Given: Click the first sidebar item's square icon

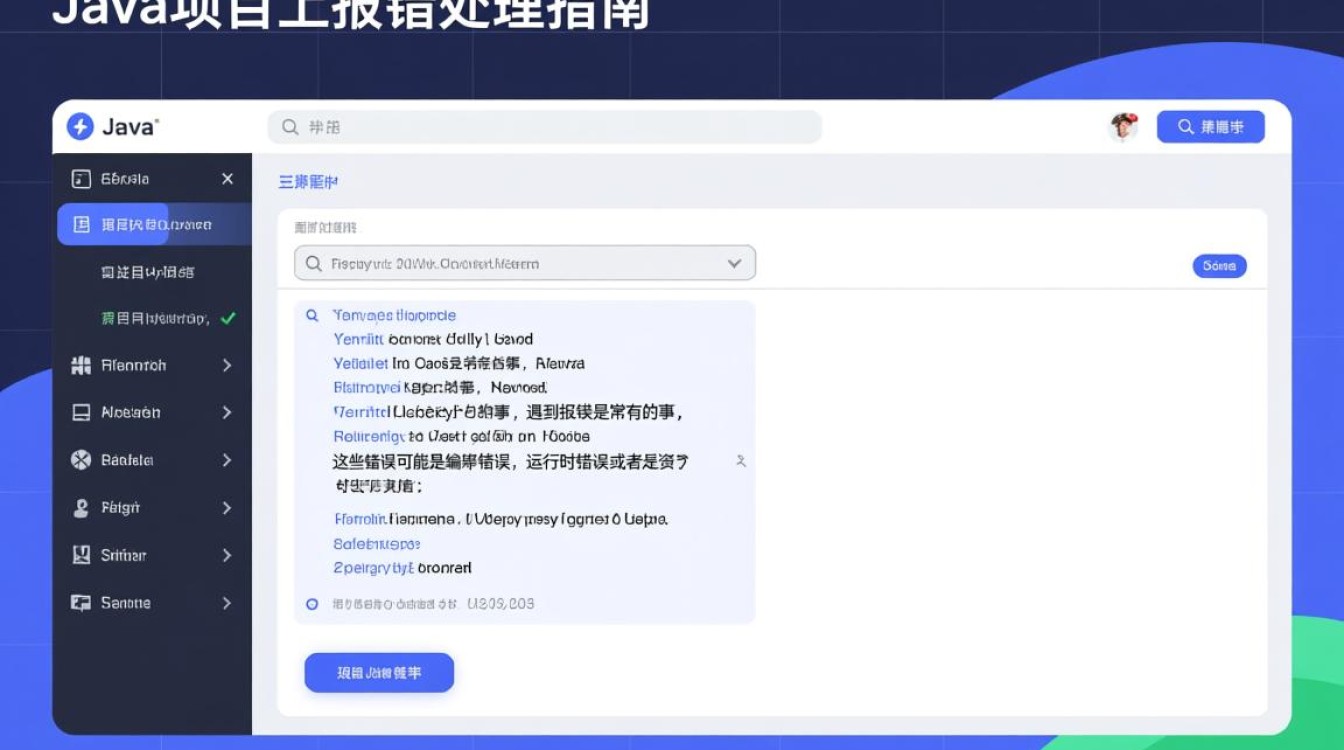Looking at the screenshot, I should (x=81, y=179).
